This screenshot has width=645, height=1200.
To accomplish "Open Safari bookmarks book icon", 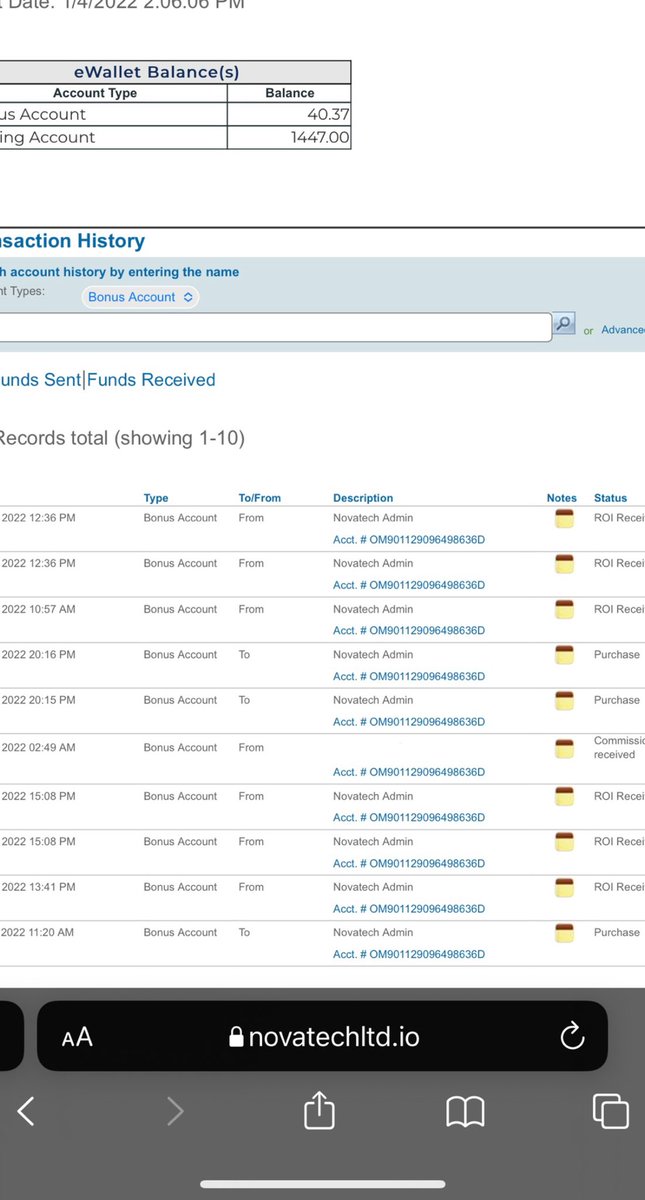I will pyautogui.click(x=465, y=1111).
